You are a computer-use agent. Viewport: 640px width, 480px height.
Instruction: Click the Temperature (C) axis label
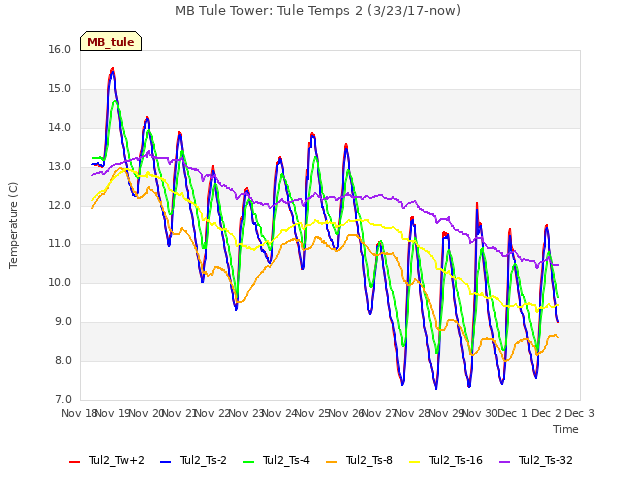click(13, 225)
